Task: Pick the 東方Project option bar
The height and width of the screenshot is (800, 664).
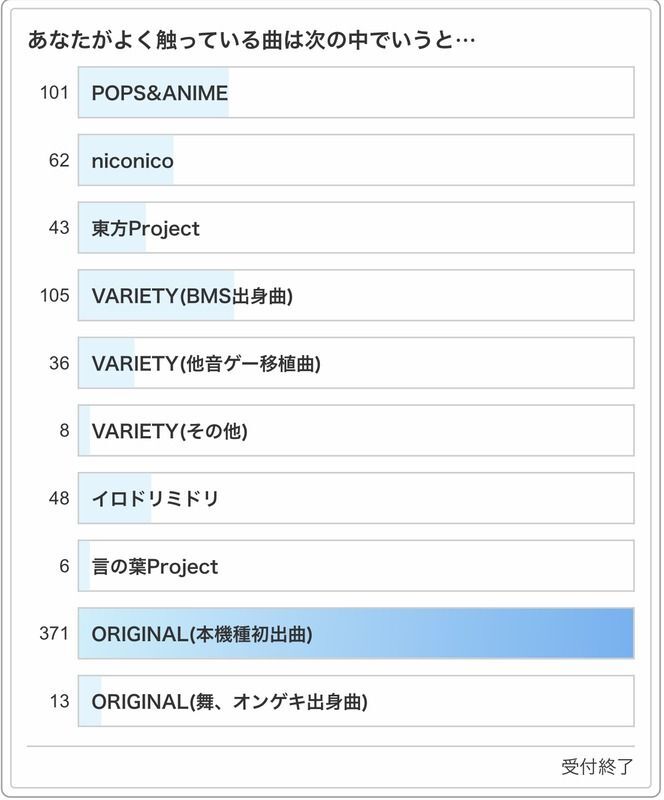Action: 356,228
